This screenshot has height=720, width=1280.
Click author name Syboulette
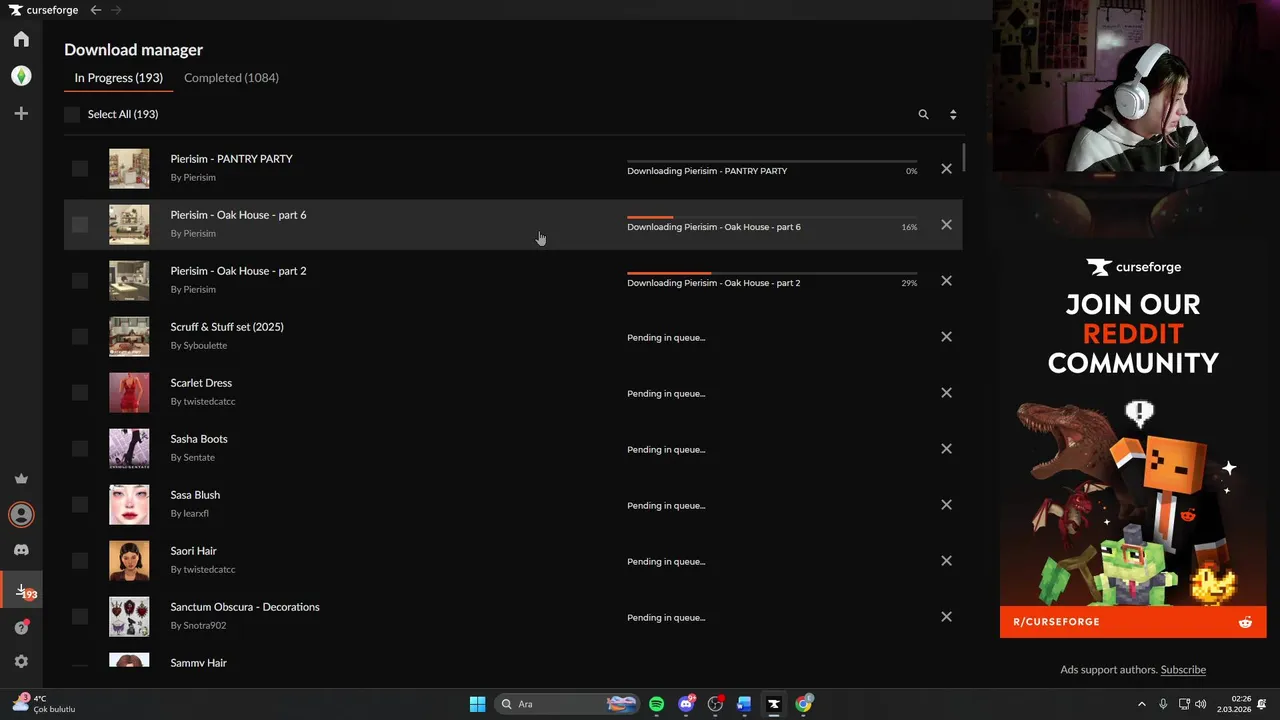205,346
